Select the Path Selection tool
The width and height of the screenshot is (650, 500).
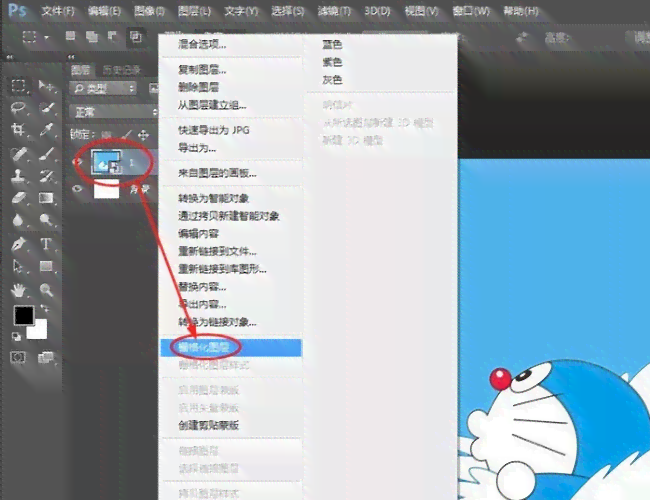18,266
